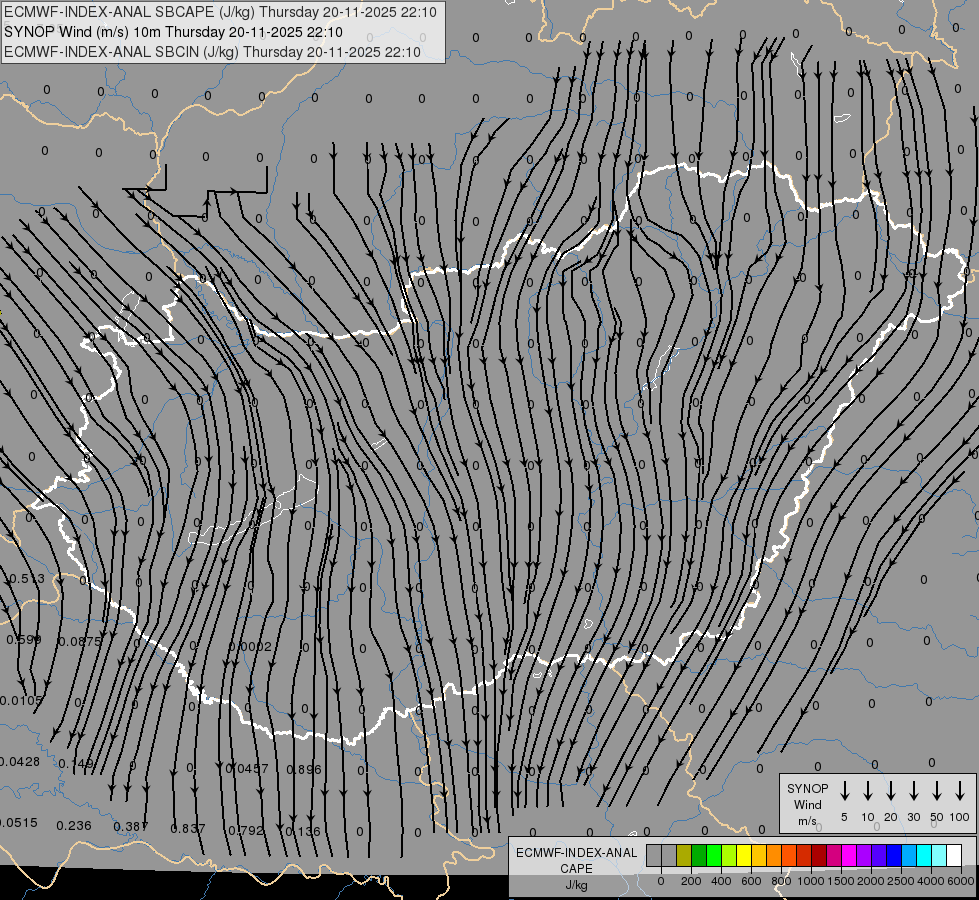
Task: Click the 1500 tick label on CAPE scale
Action: (x=841, y=881)
